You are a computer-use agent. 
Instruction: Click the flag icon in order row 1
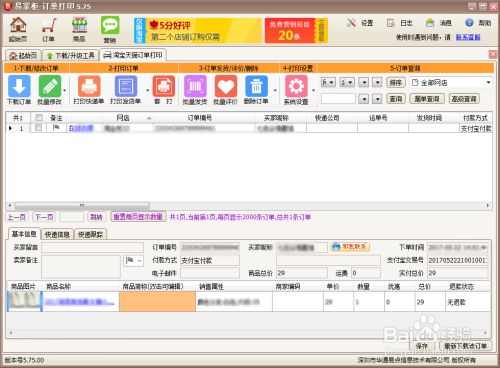coord(56,127)
